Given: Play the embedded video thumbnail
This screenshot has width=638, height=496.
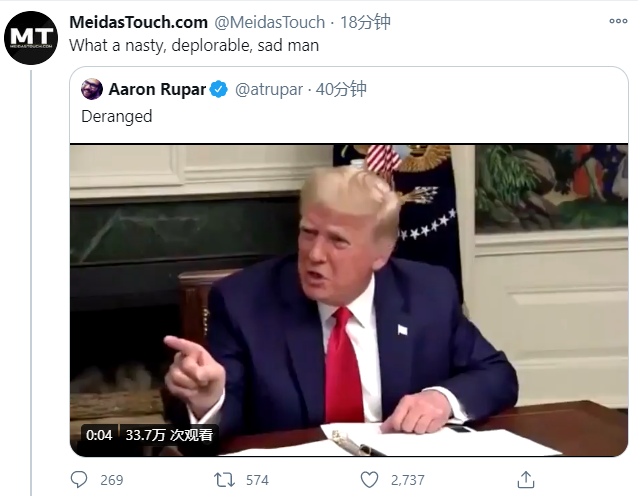Looking at the screenshot, I should coord(349,300).
